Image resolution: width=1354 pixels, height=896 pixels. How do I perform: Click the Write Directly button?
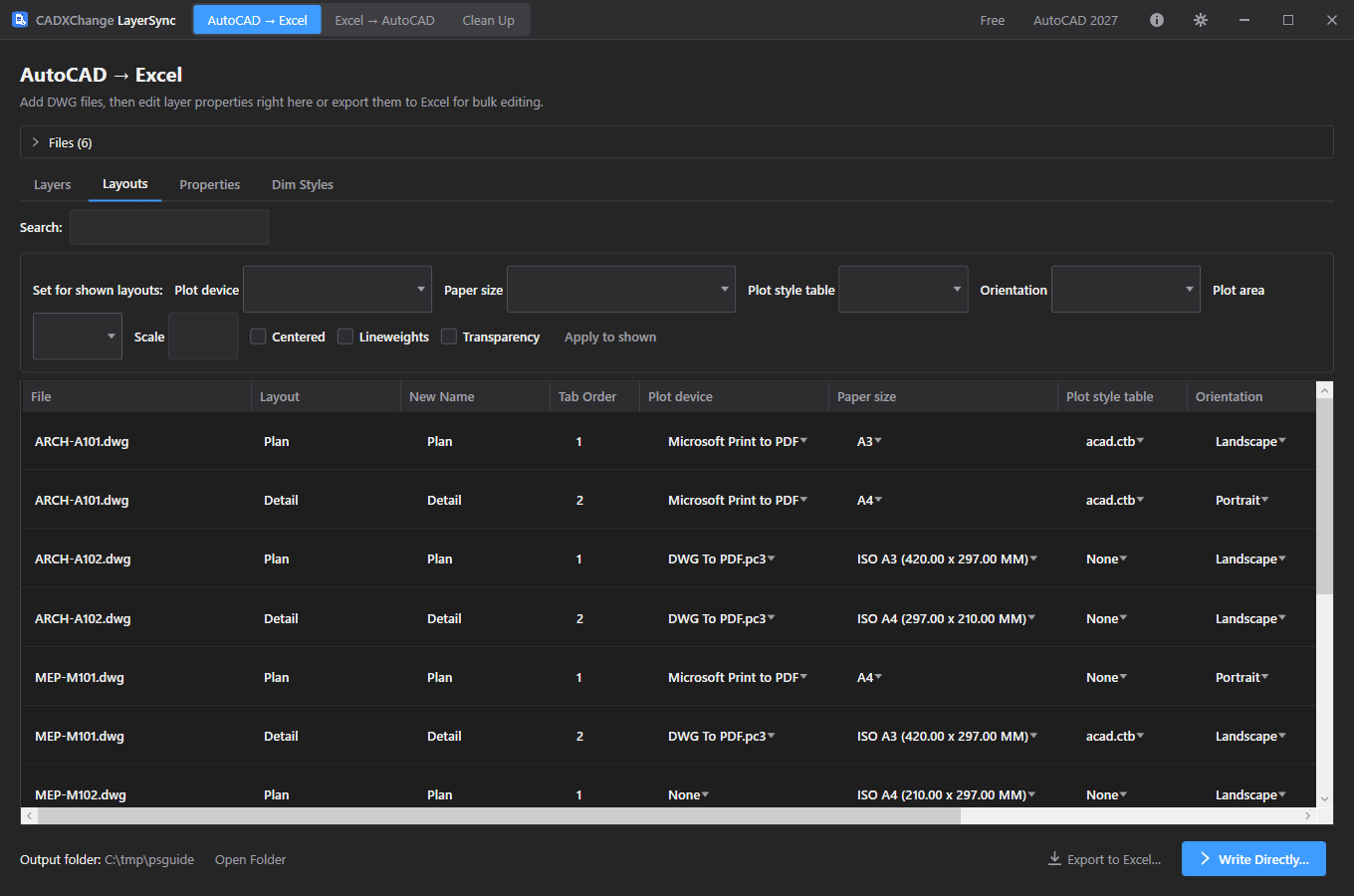coord(1253,859)
